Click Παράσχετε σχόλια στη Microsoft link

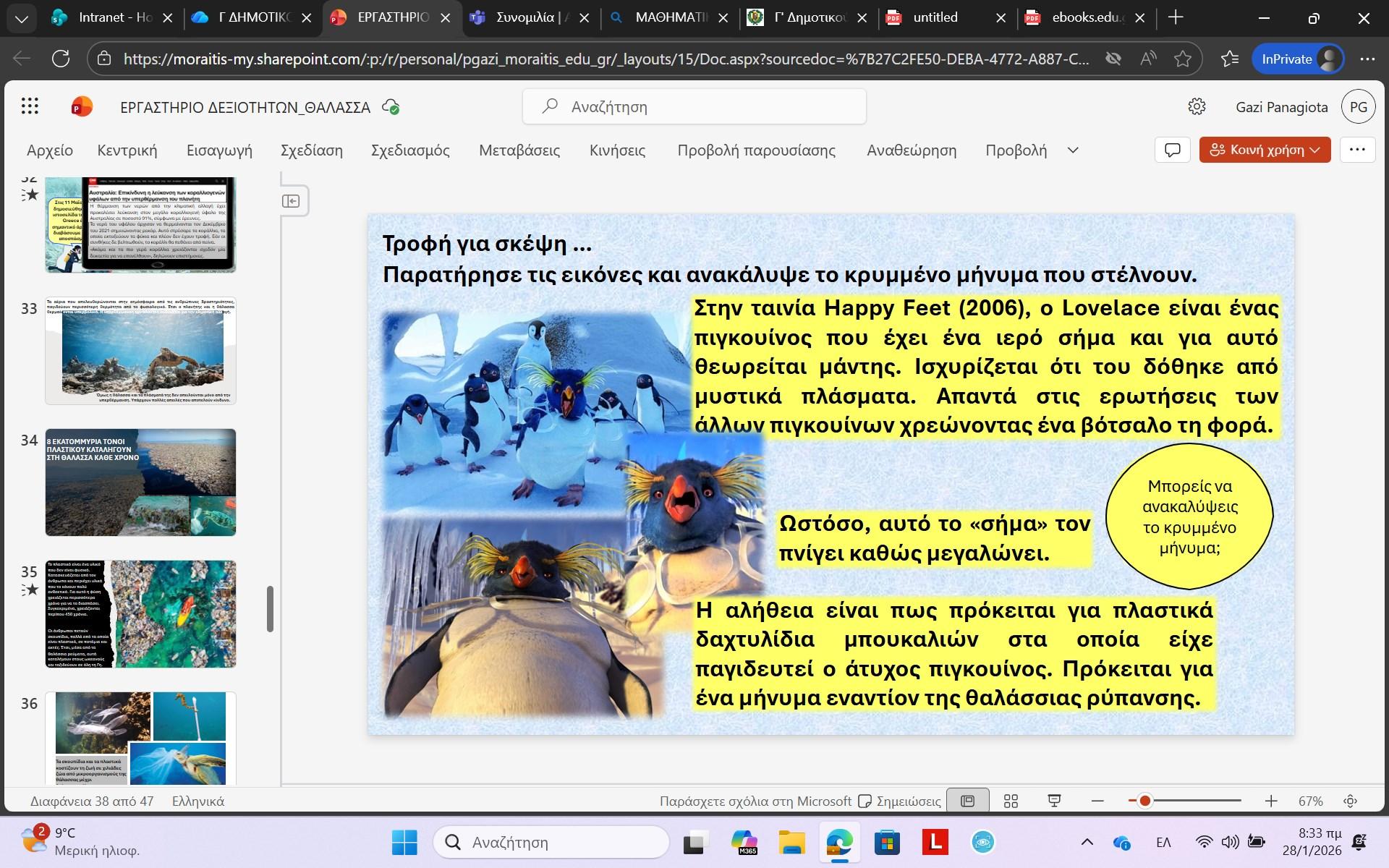click(x=755, y=801)
